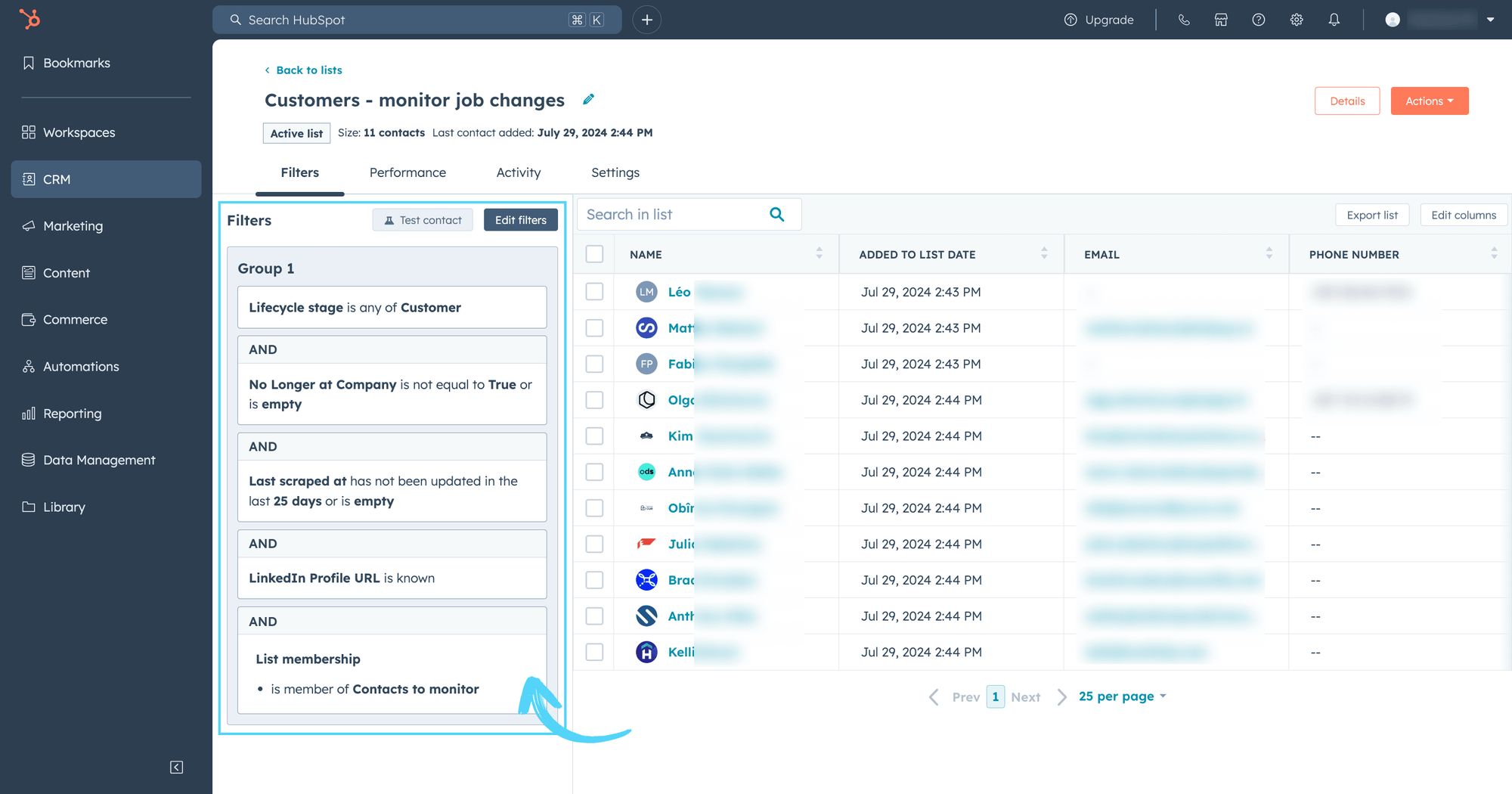Click the Export list button
This screenshot has width=1512, height=794.
[1372, 215]
